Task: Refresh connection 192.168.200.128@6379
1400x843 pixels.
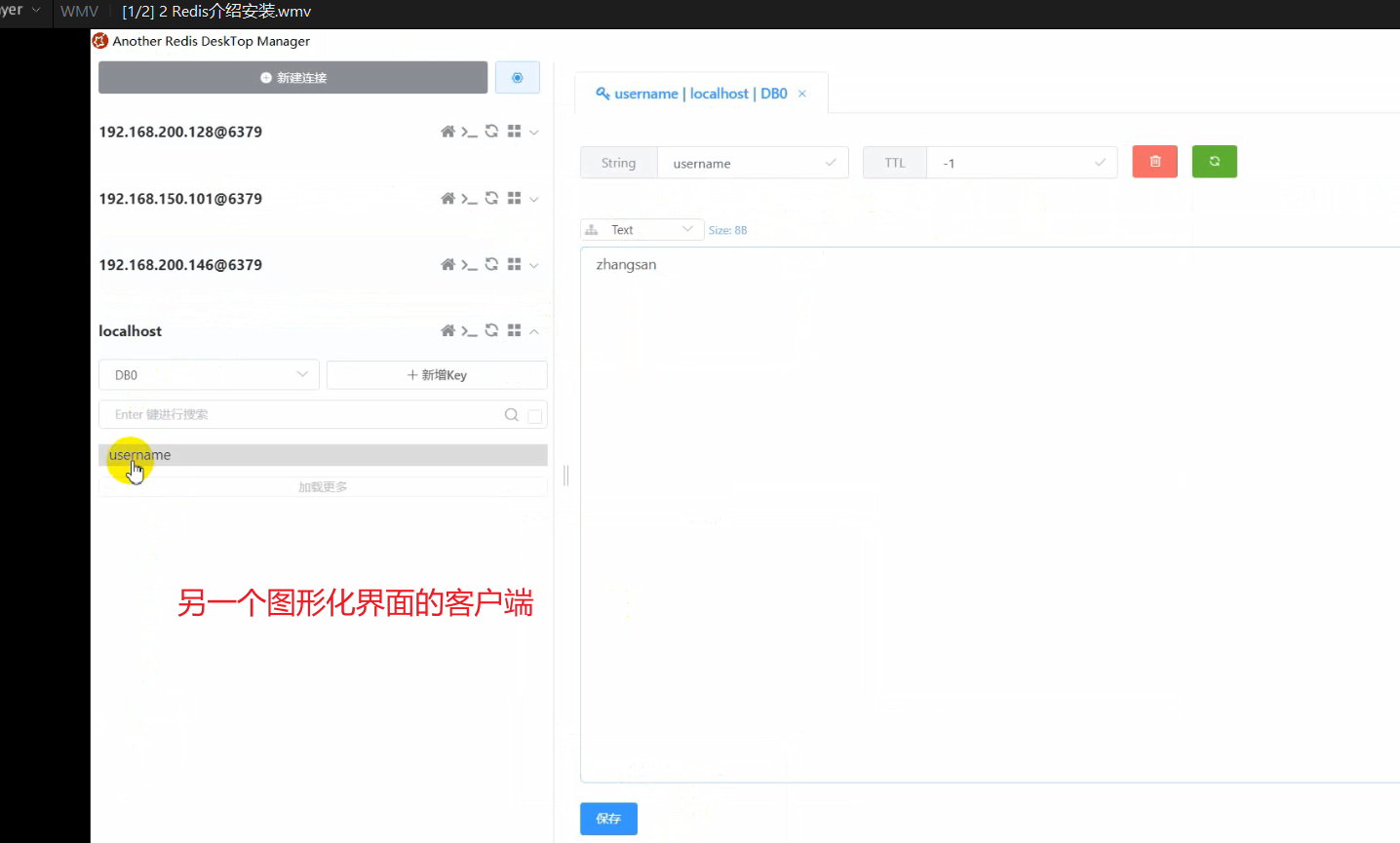Action: (491, 132)
